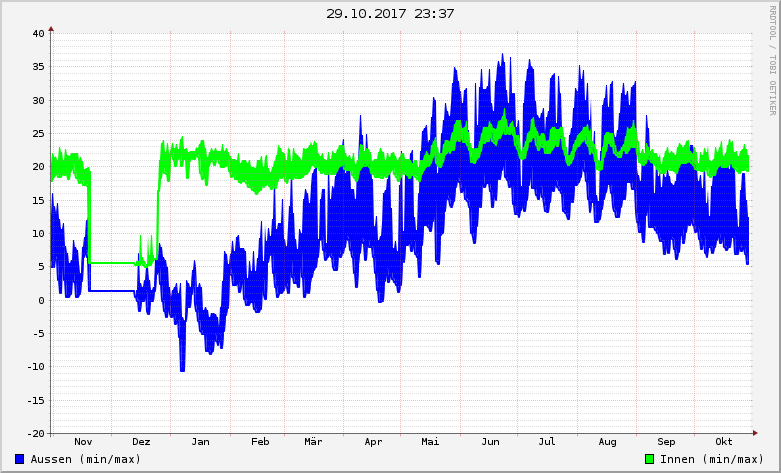Click the green Innen legend color box
781x473 pixels.
point(649,459)
